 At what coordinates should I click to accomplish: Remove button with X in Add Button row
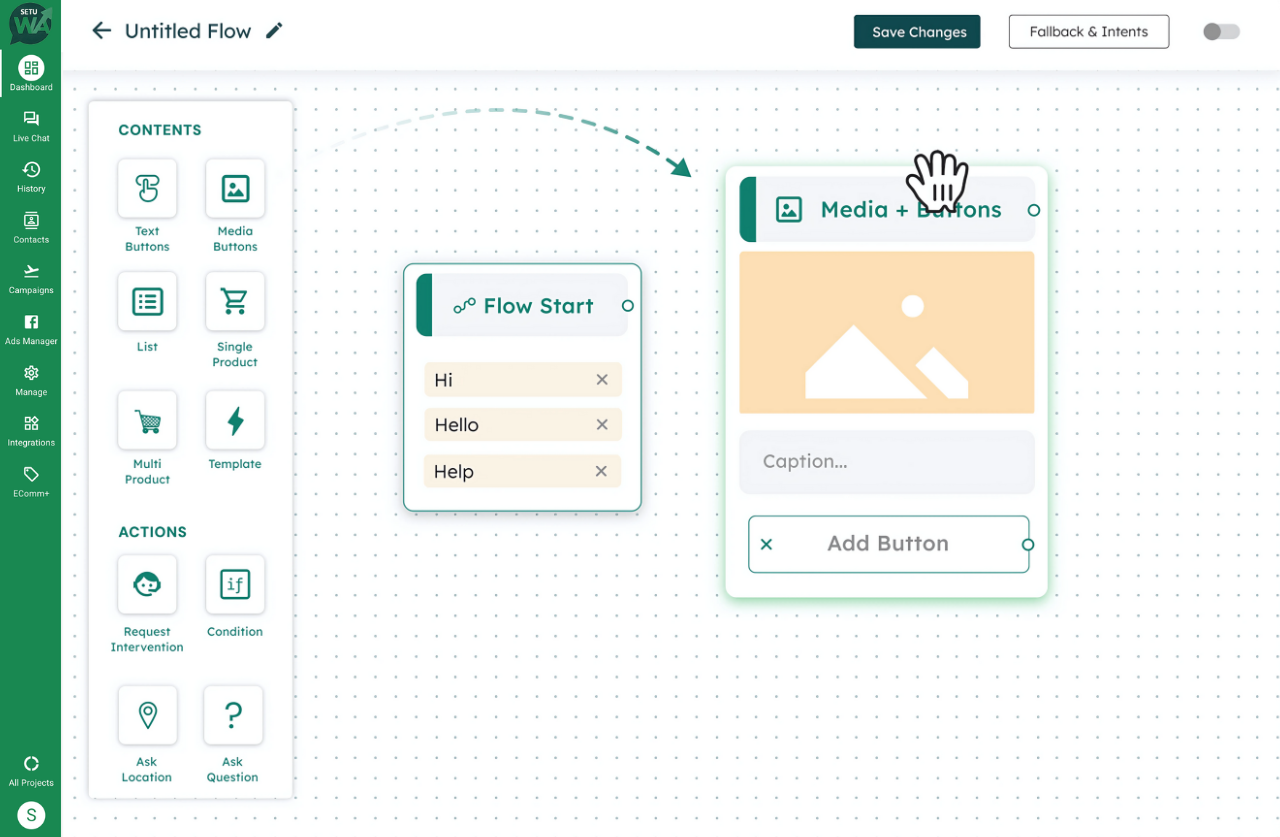click(766, 544)
